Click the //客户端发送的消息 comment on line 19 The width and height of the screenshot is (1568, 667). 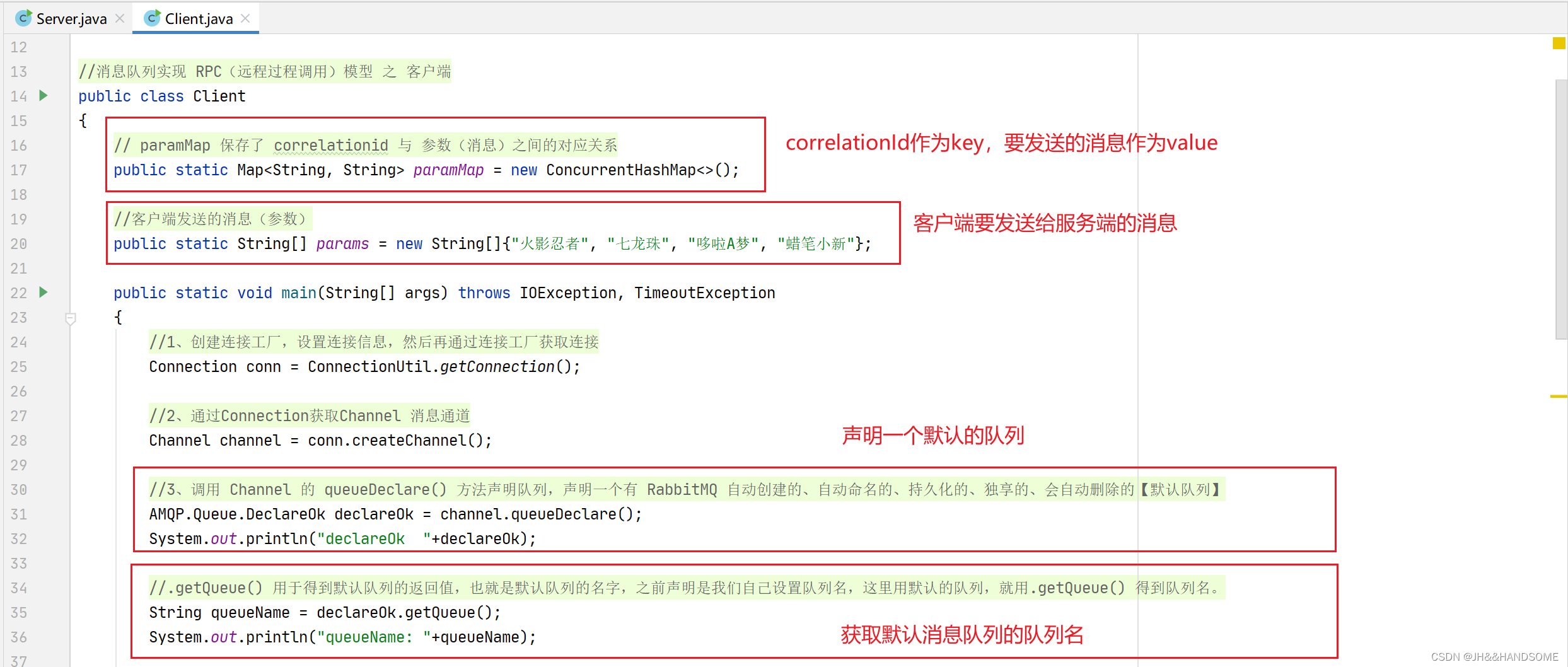pyautogui.click(x=213, y=219)
